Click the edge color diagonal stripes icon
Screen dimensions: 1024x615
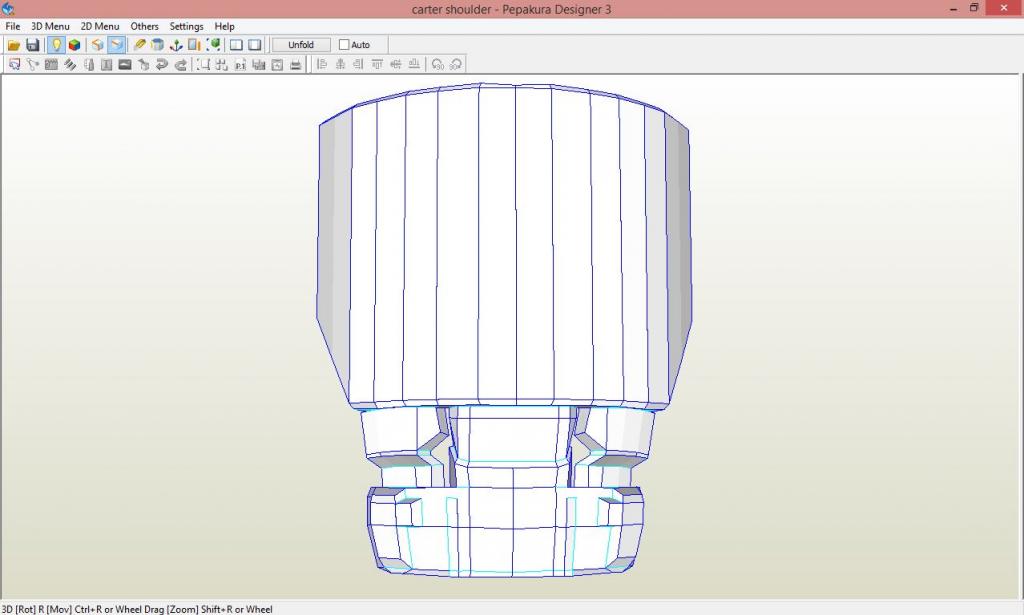tap(70, 64)
